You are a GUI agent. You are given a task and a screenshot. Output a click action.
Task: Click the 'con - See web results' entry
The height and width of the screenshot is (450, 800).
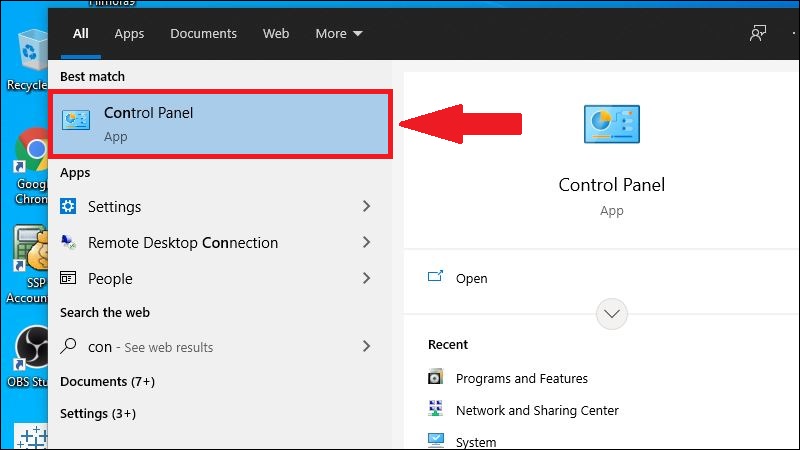tap(151, 347)
